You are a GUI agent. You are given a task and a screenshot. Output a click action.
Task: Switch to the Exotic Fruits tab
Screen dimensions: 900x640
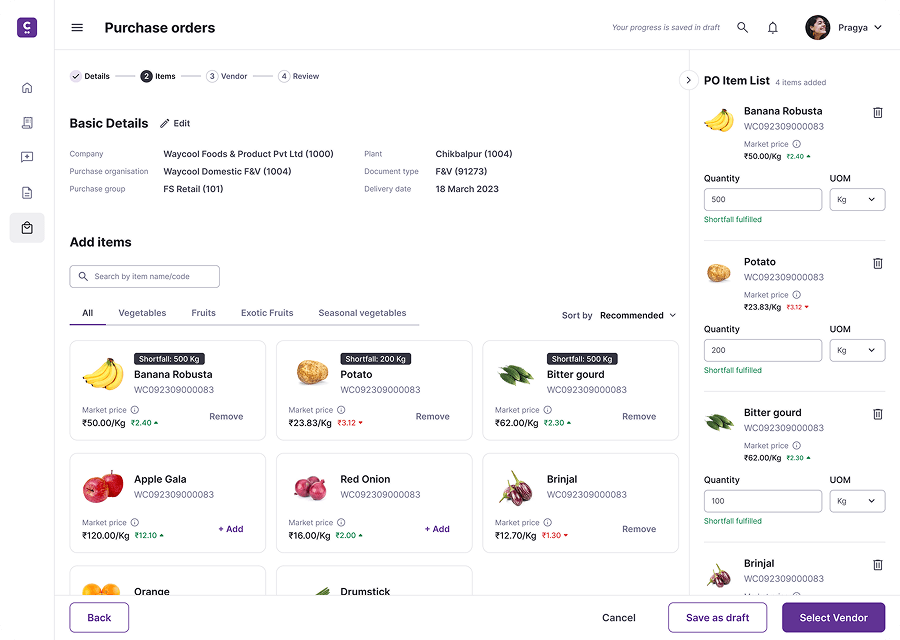pyautogui.click(x=267, y=313)
